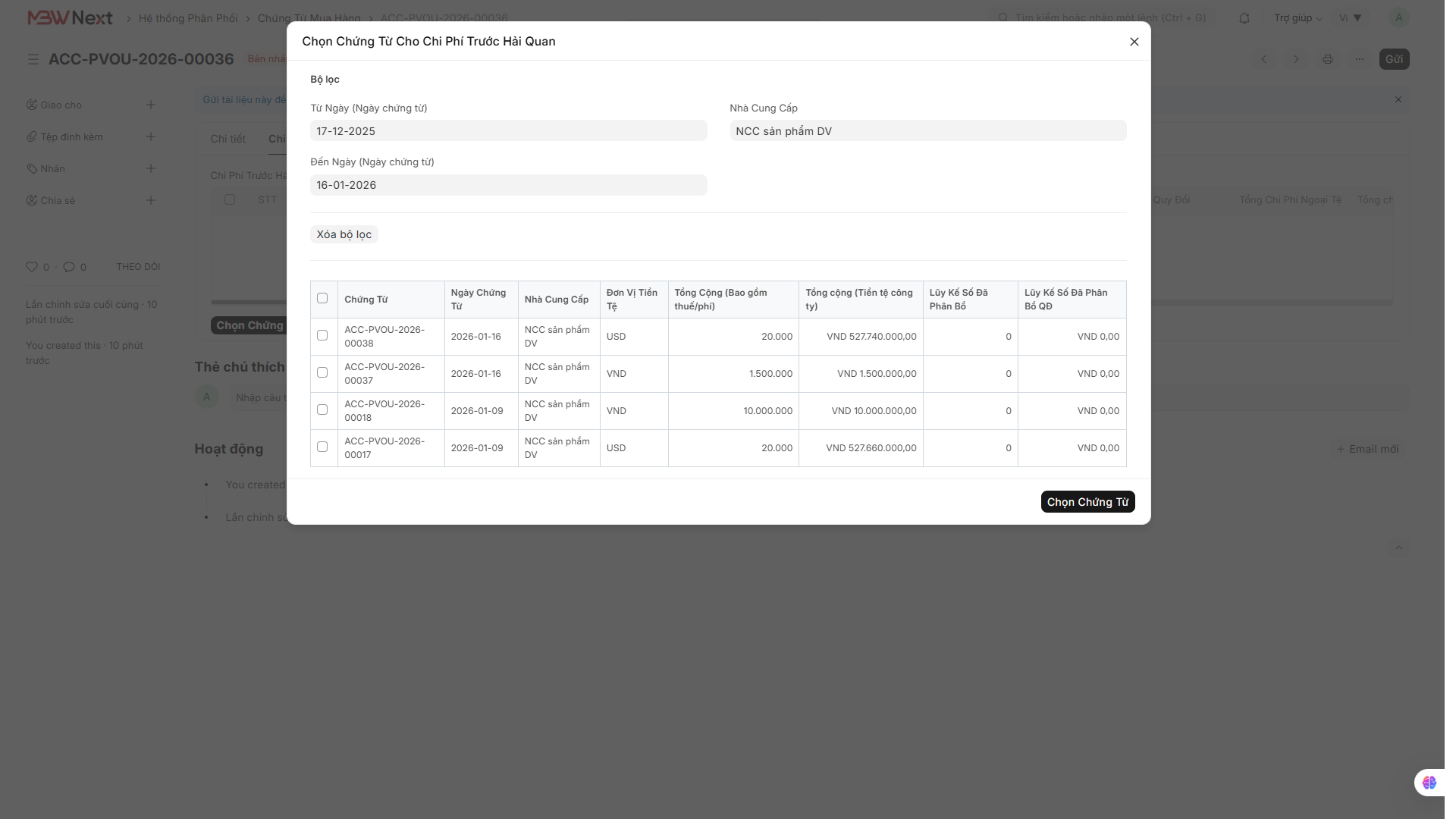Click the notification bell icon

1244,18
